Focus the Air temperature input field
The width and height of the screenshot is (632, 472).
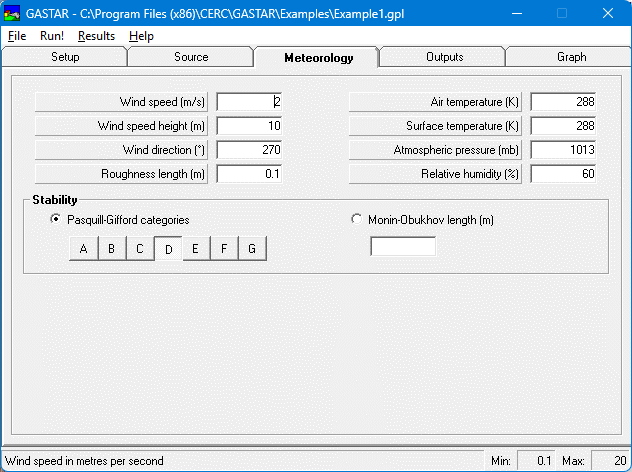(x=563, y=102)
